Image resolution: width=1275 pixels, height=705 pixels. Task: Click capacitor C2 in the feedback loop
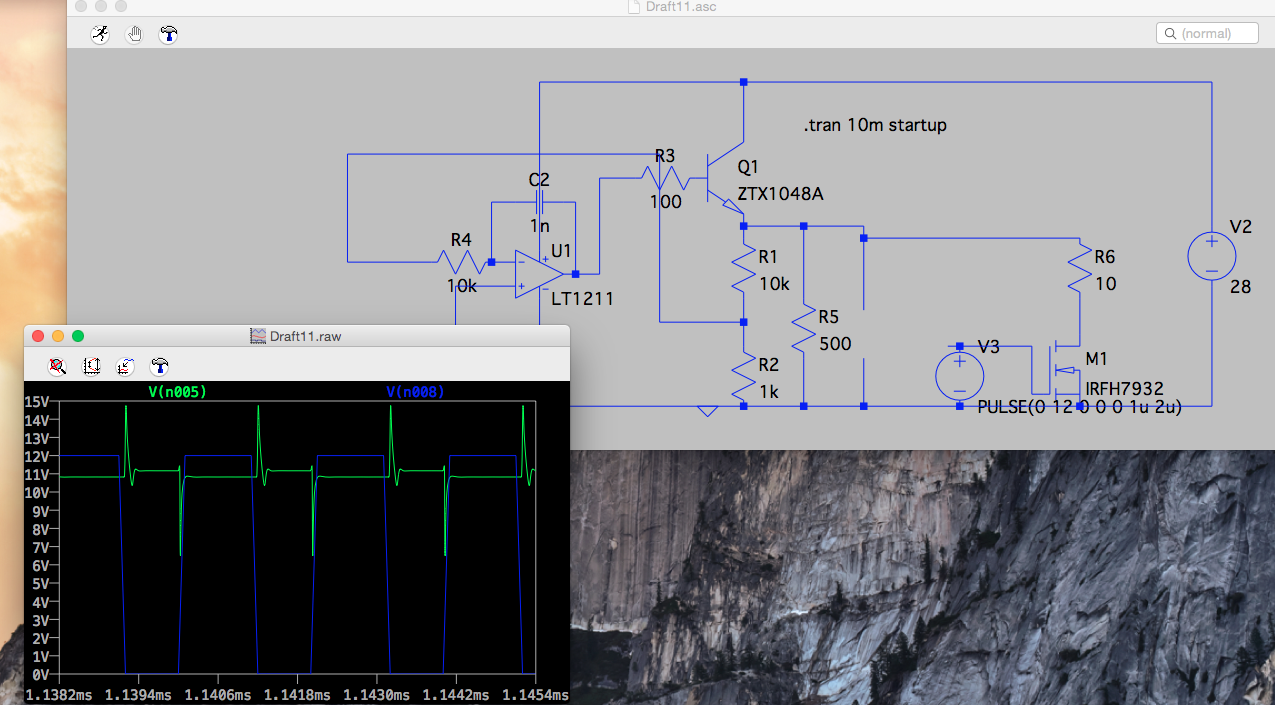(539, 203)
